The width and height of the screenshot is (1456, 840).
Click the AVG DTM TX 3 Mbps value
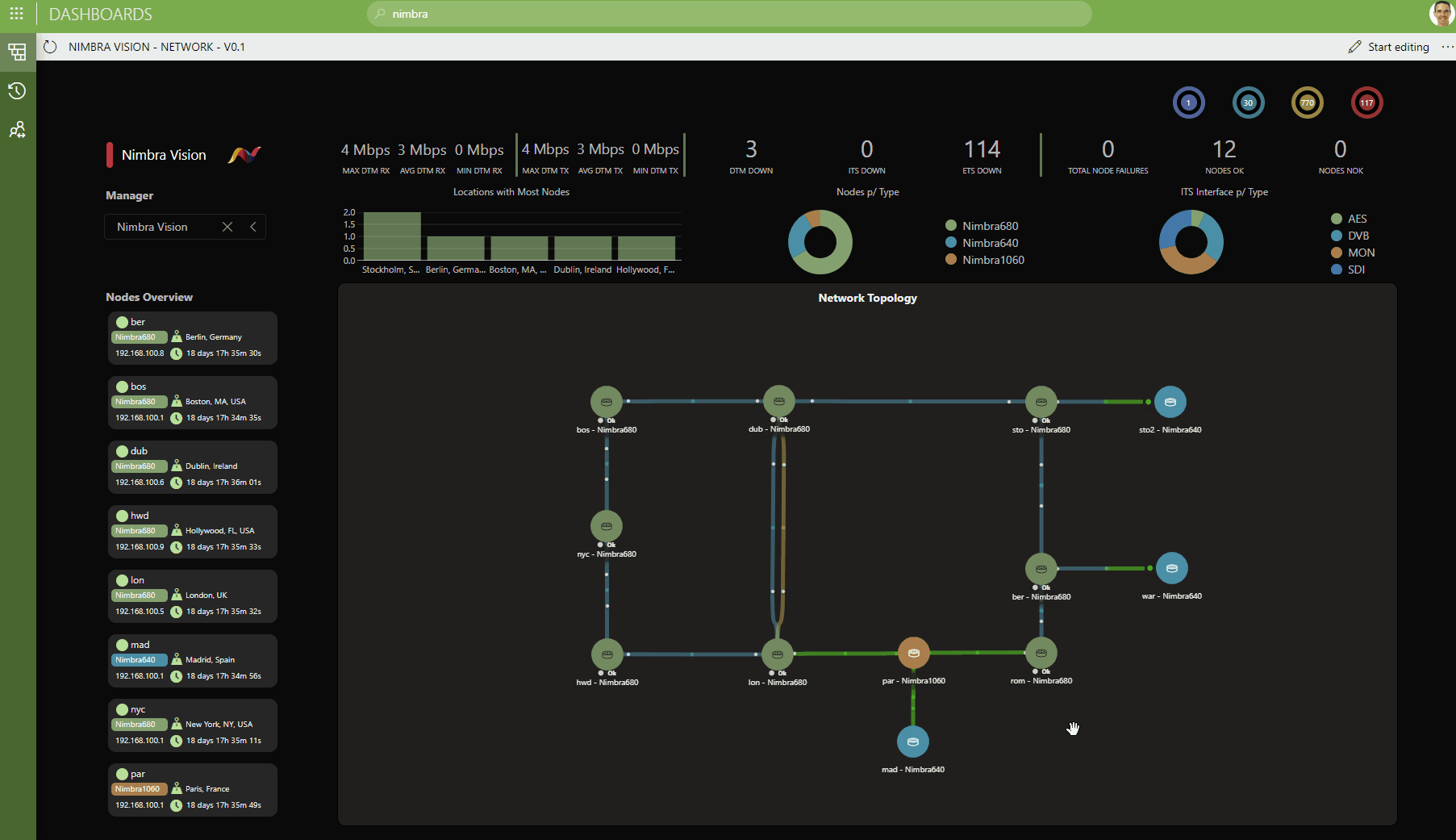(x=600, y=149)
